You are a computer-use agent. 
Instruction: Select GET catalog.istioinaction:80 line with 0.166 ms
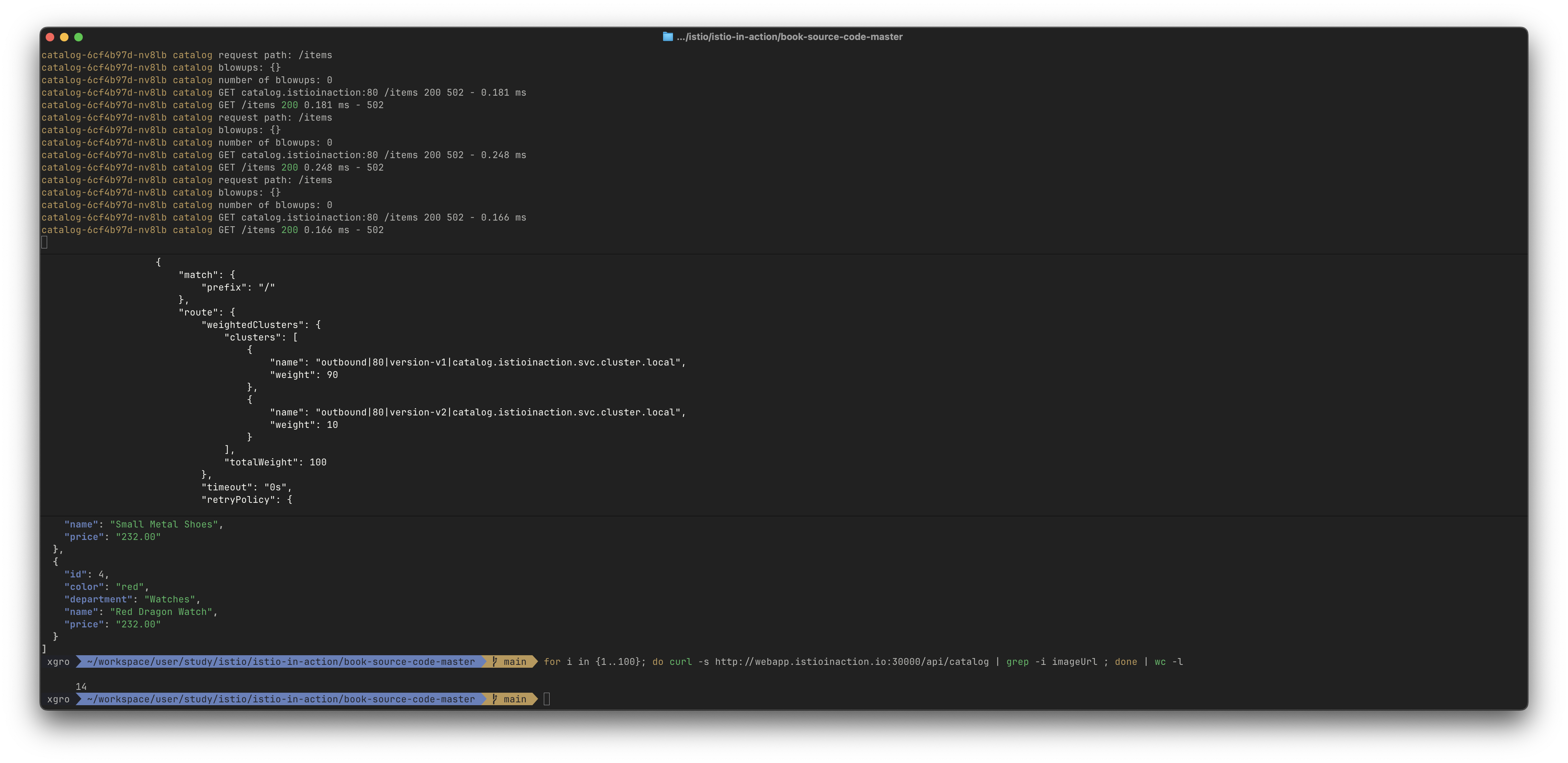pos(284,217)
